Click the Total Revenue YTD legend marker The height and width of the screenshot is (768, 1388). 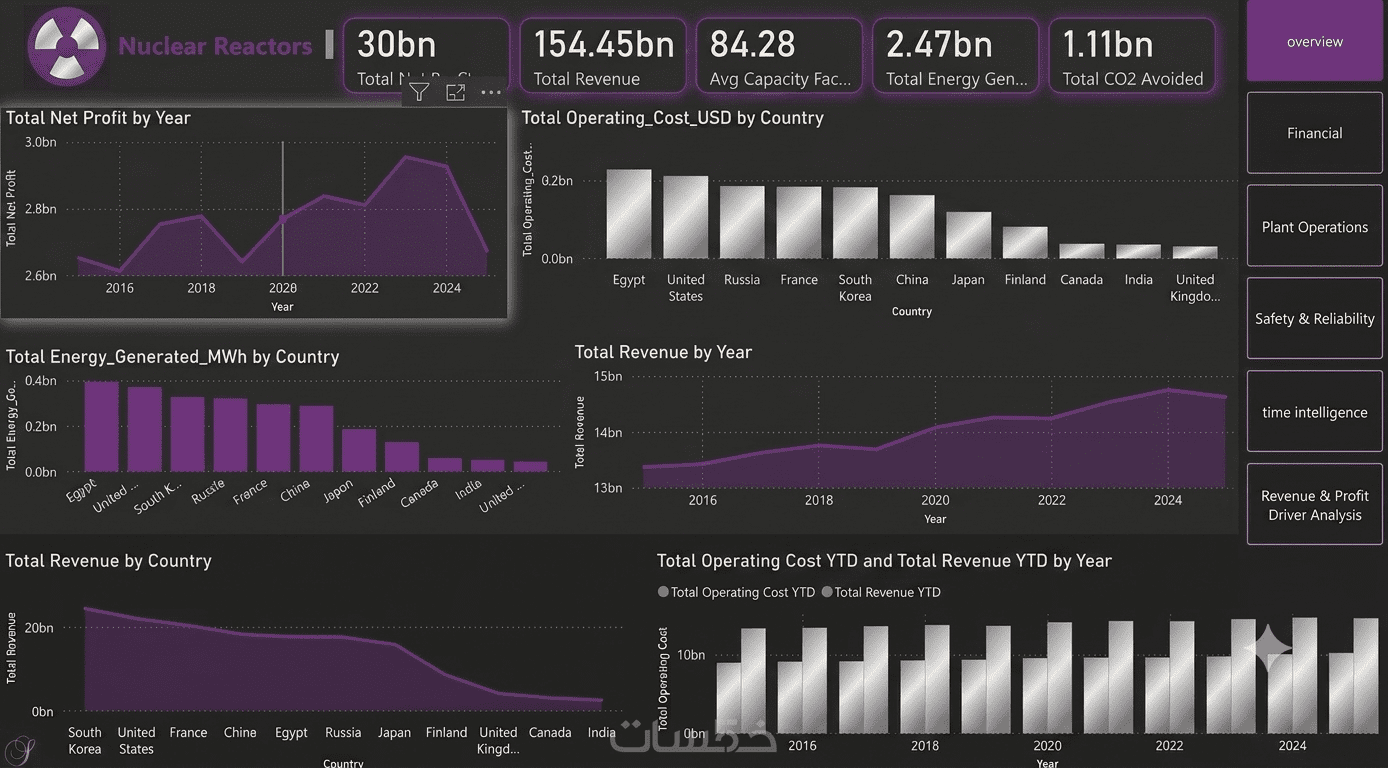point(827,592)
